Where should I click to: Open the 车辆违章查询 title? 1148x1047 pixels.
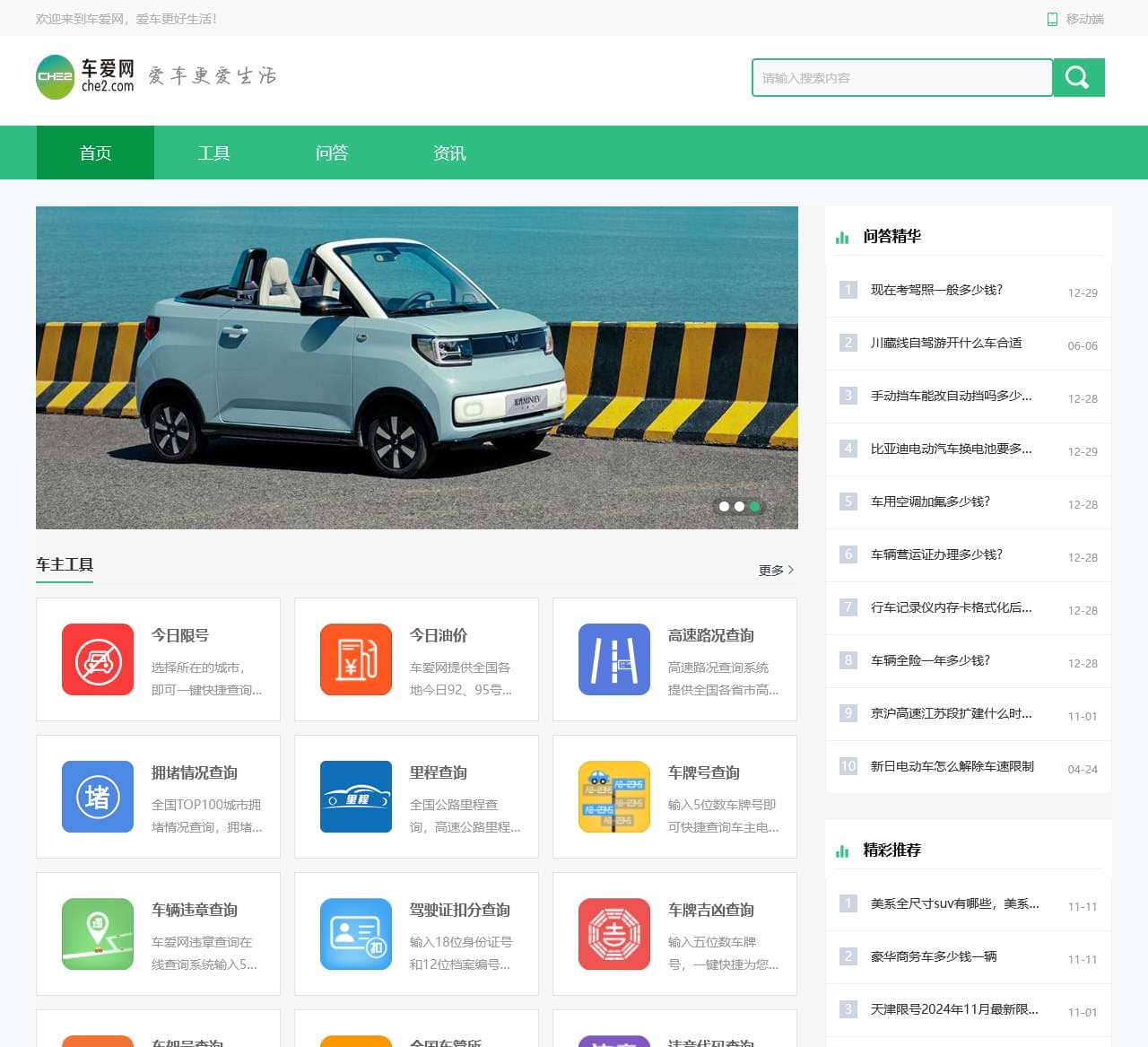195,910
